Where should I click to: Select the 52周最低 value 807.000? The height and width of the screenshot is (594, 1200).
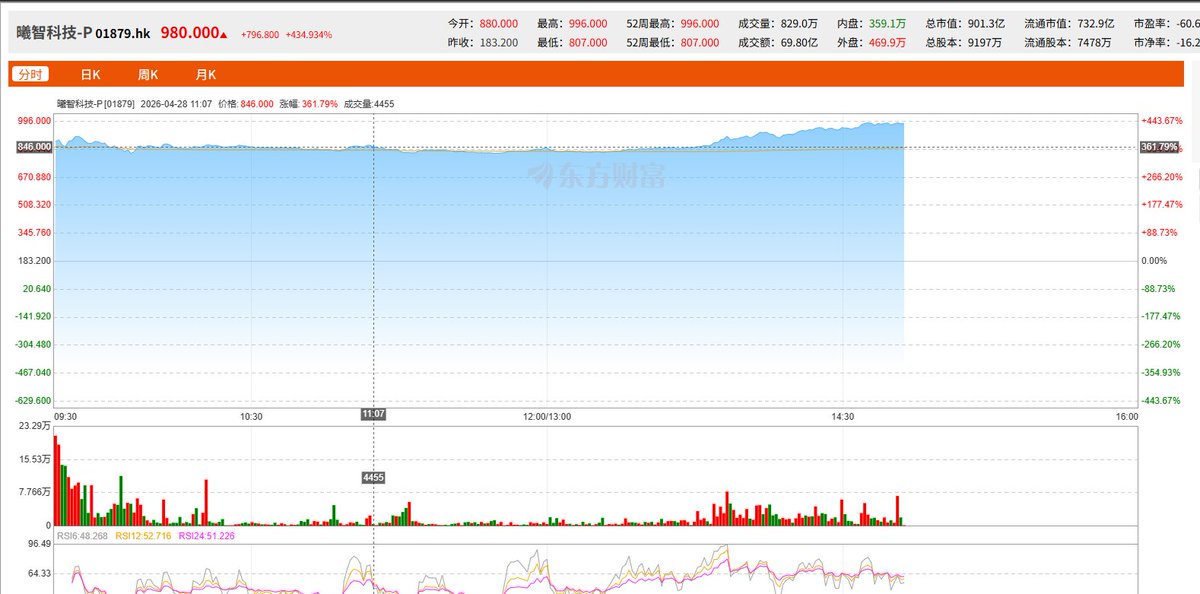698,43
